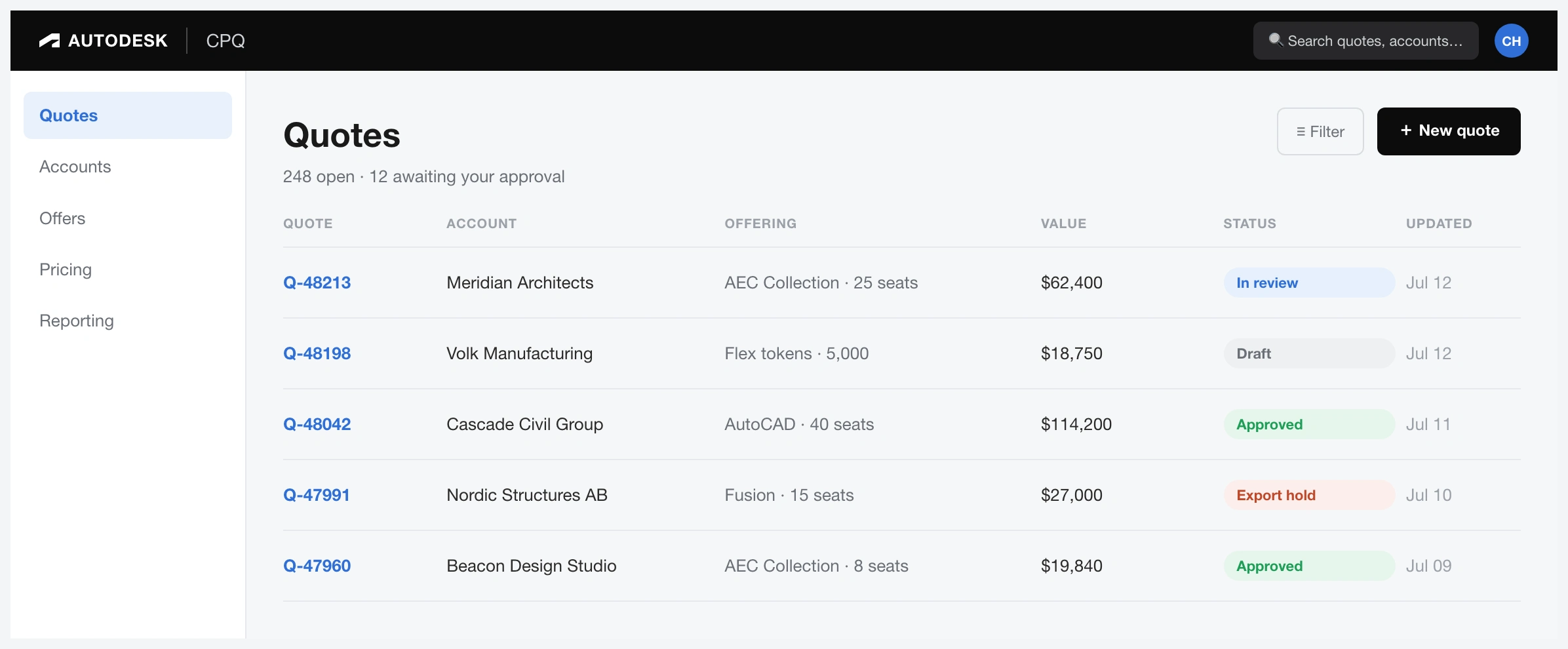Click the Jul 09 updated date
Image resolution: width=1568 pixels, height=649 pixels.
pos(1428,566)
